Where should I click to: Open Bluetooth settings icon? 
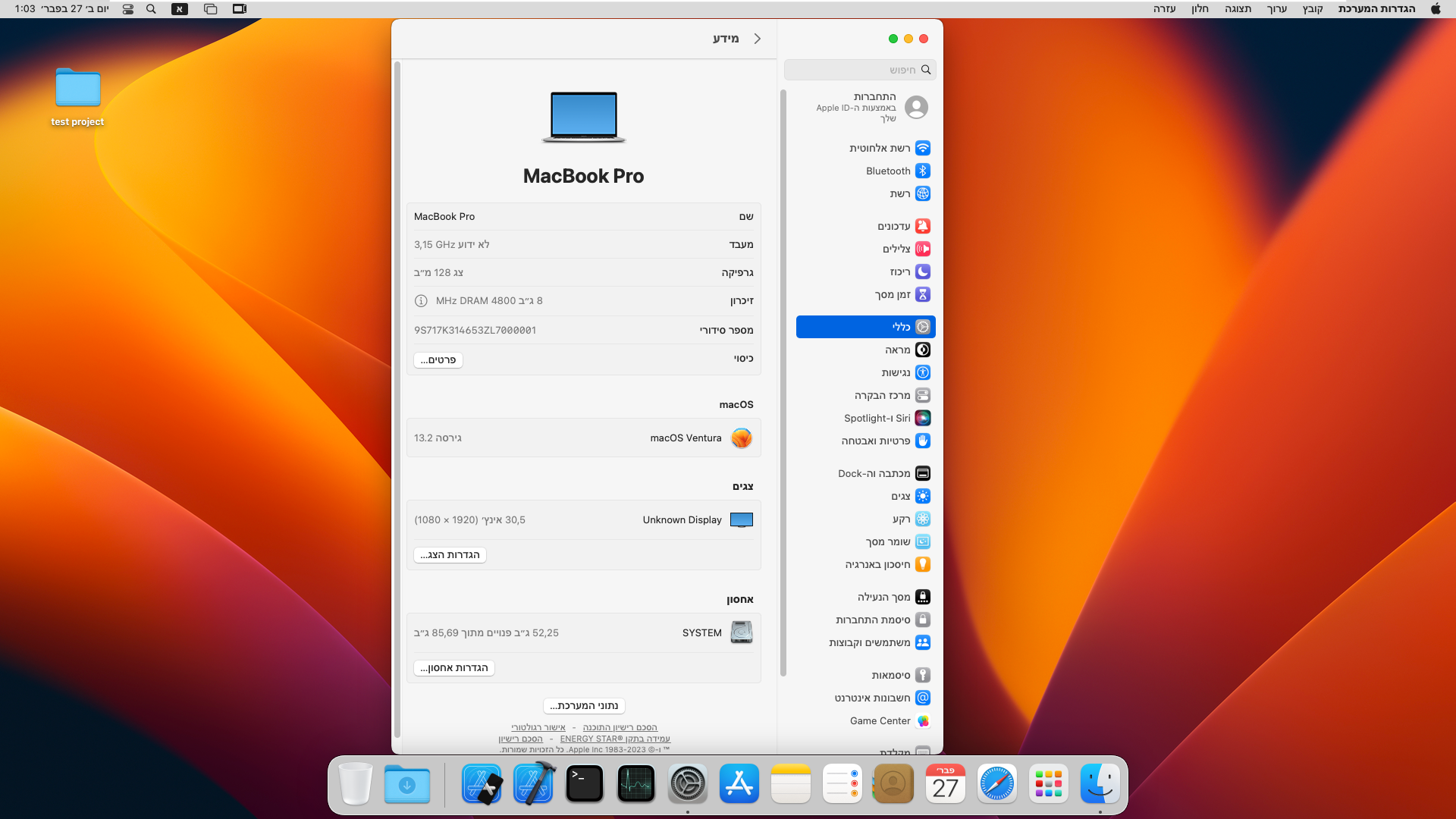922,171
